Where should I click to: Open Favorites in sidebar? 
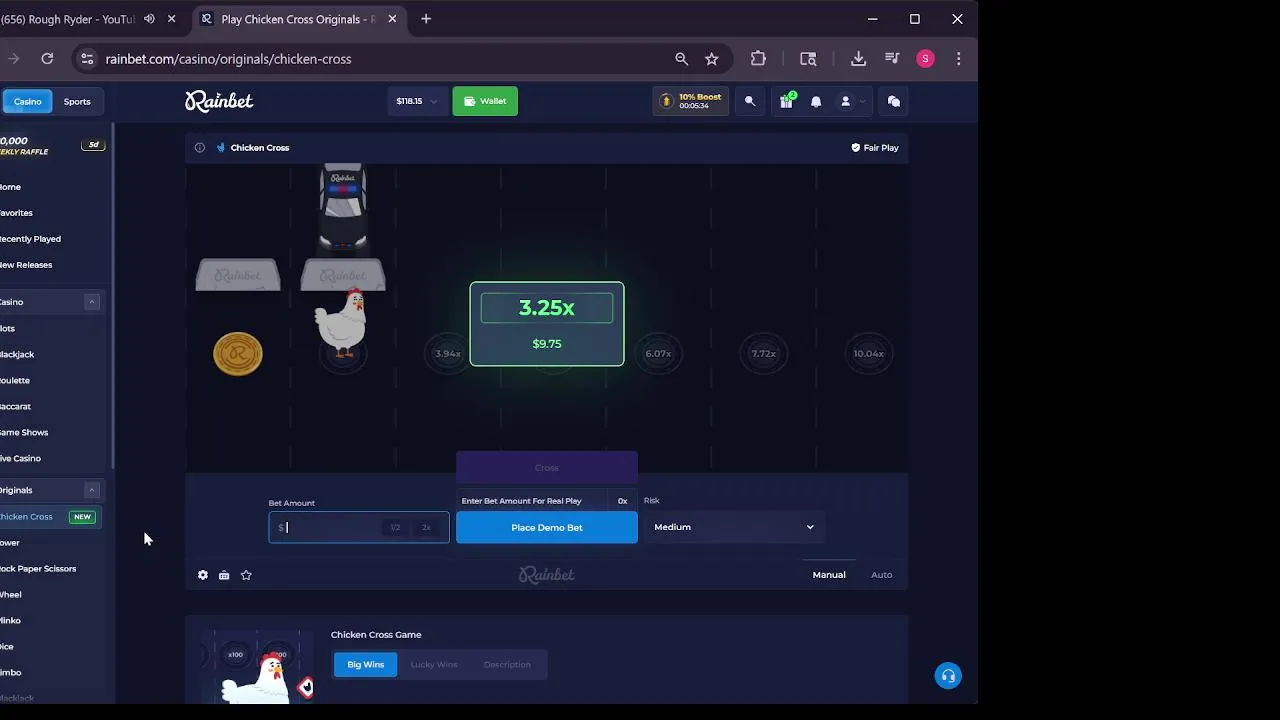click(16, 213)
